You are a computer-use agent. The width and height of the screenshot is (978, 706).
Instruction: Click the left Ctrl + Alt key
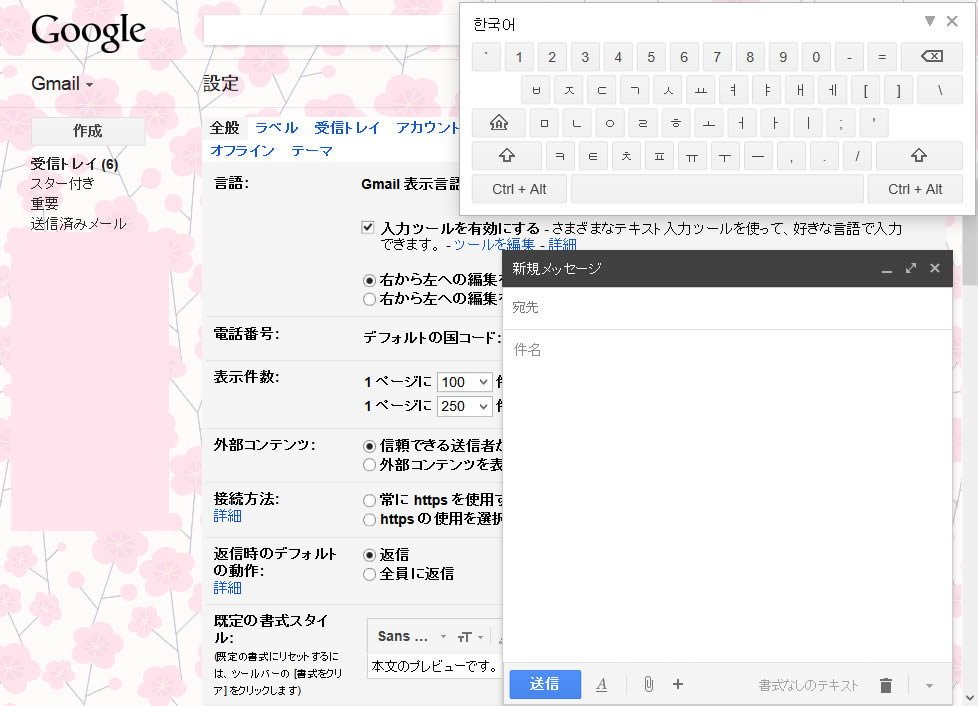[519, 189]
